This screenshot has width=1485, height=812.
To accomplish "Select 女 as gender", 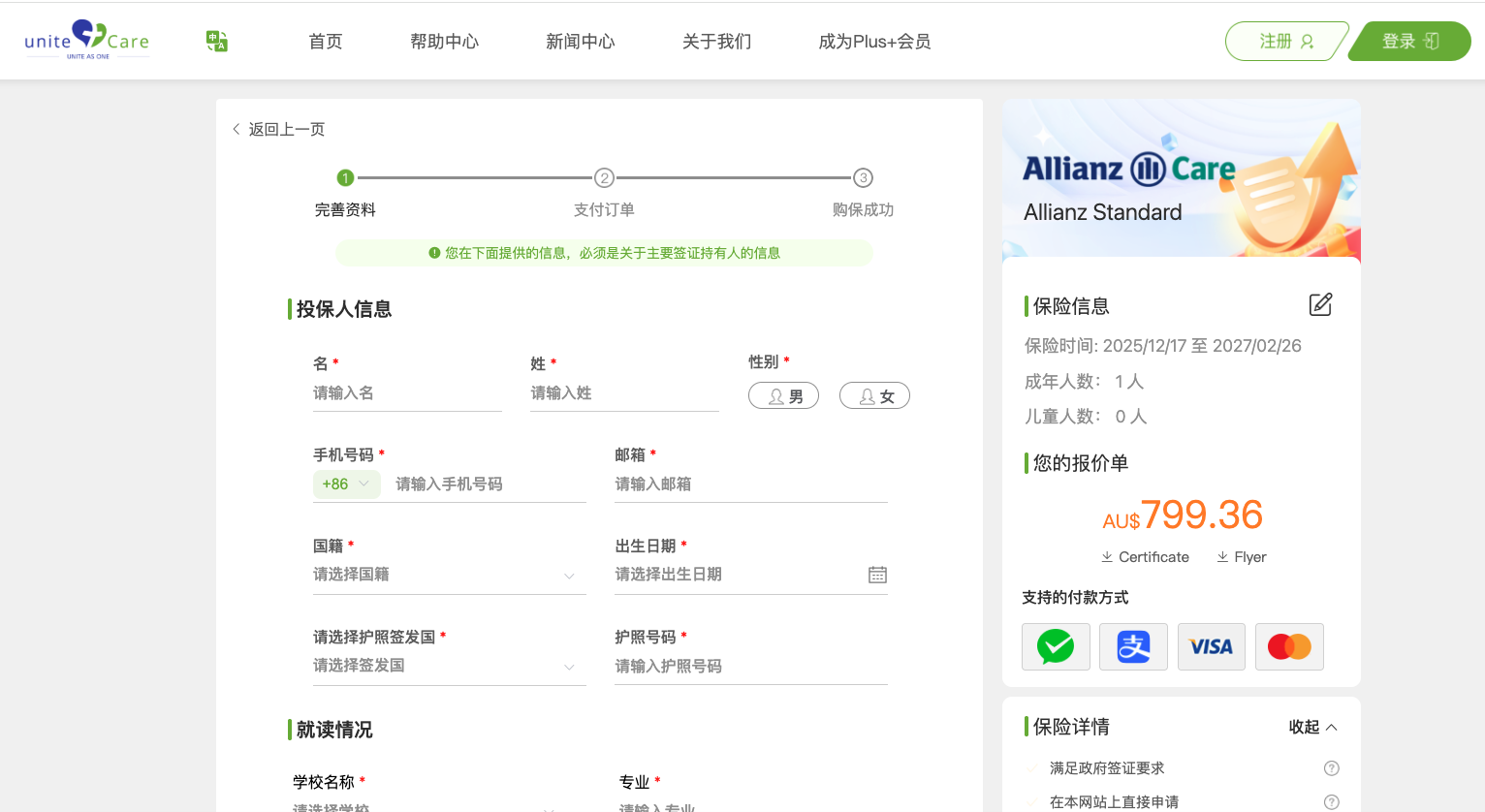I will coord(873,395).
